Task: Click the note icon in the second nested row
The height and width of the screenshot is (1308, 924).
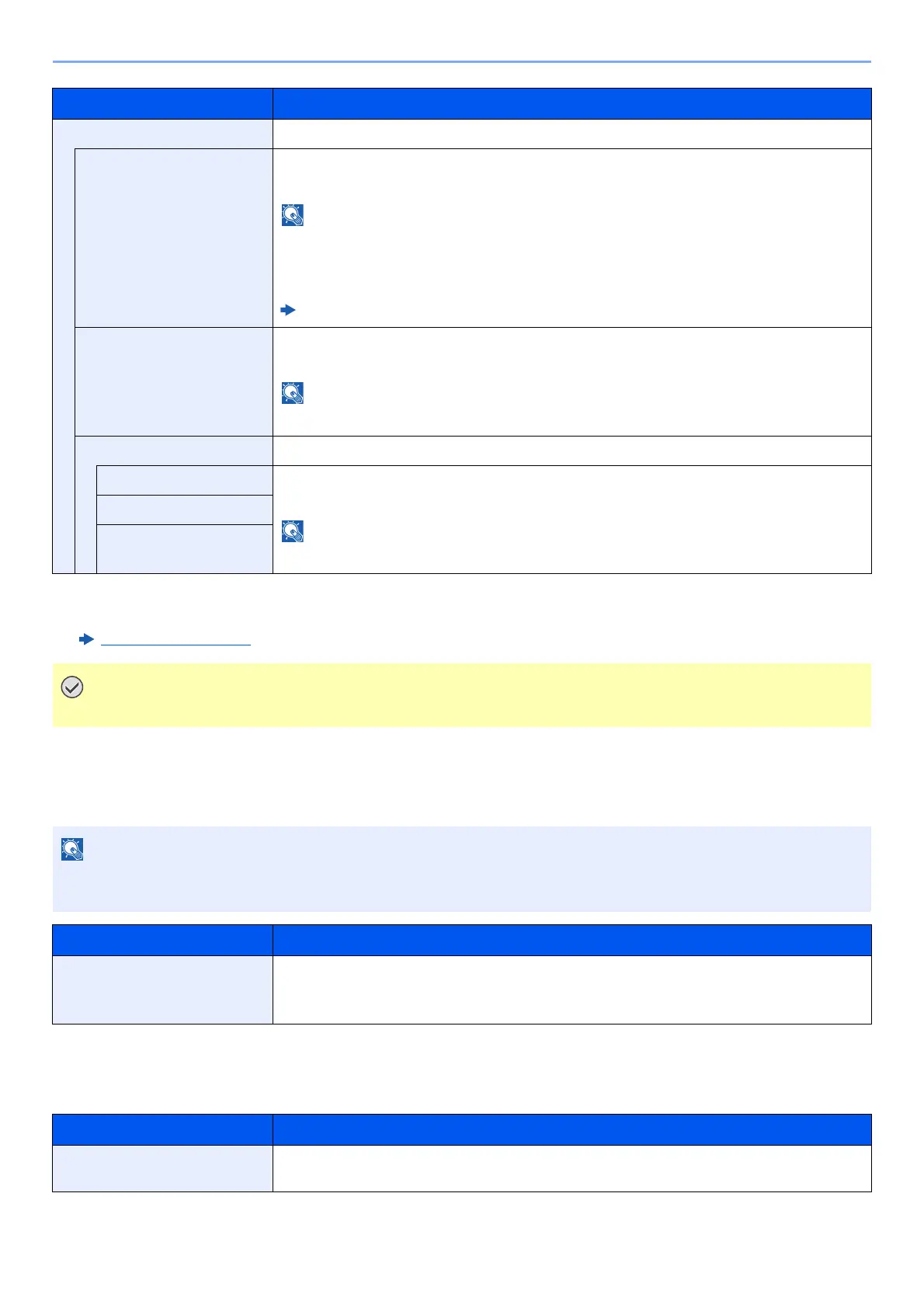Action: coord(293,393)
